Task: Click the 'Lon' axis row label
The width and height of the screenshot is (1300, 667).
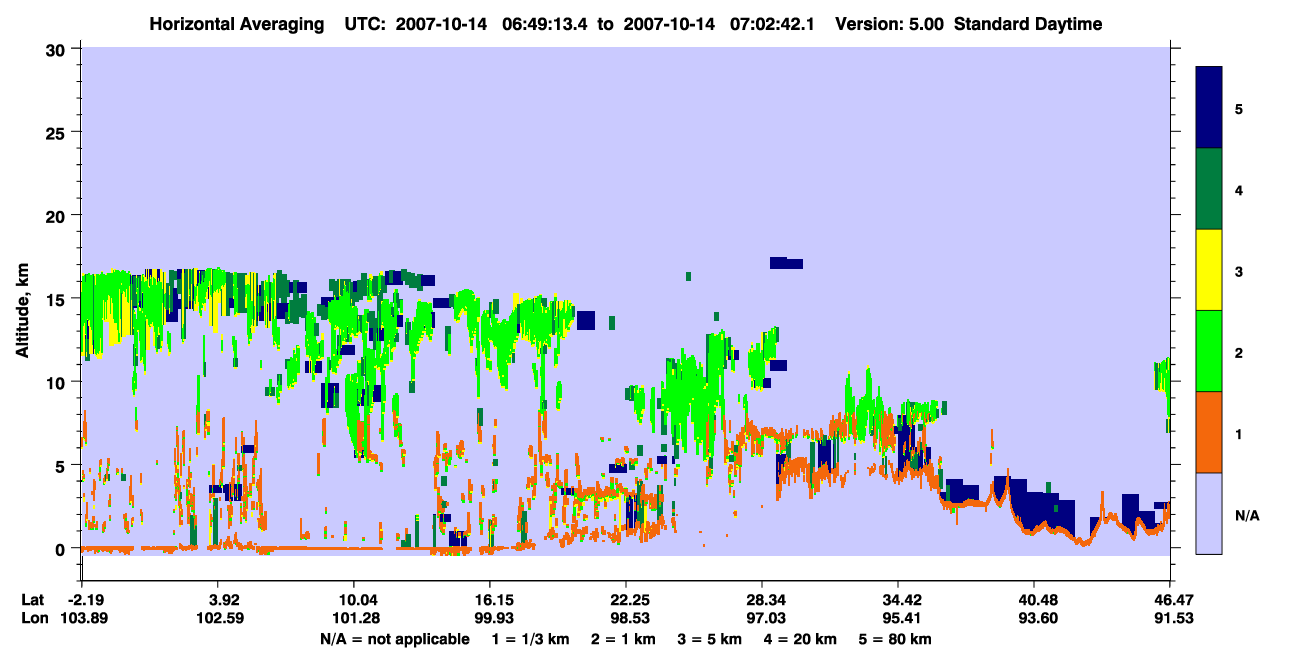Action: click(x=34, y=618)
